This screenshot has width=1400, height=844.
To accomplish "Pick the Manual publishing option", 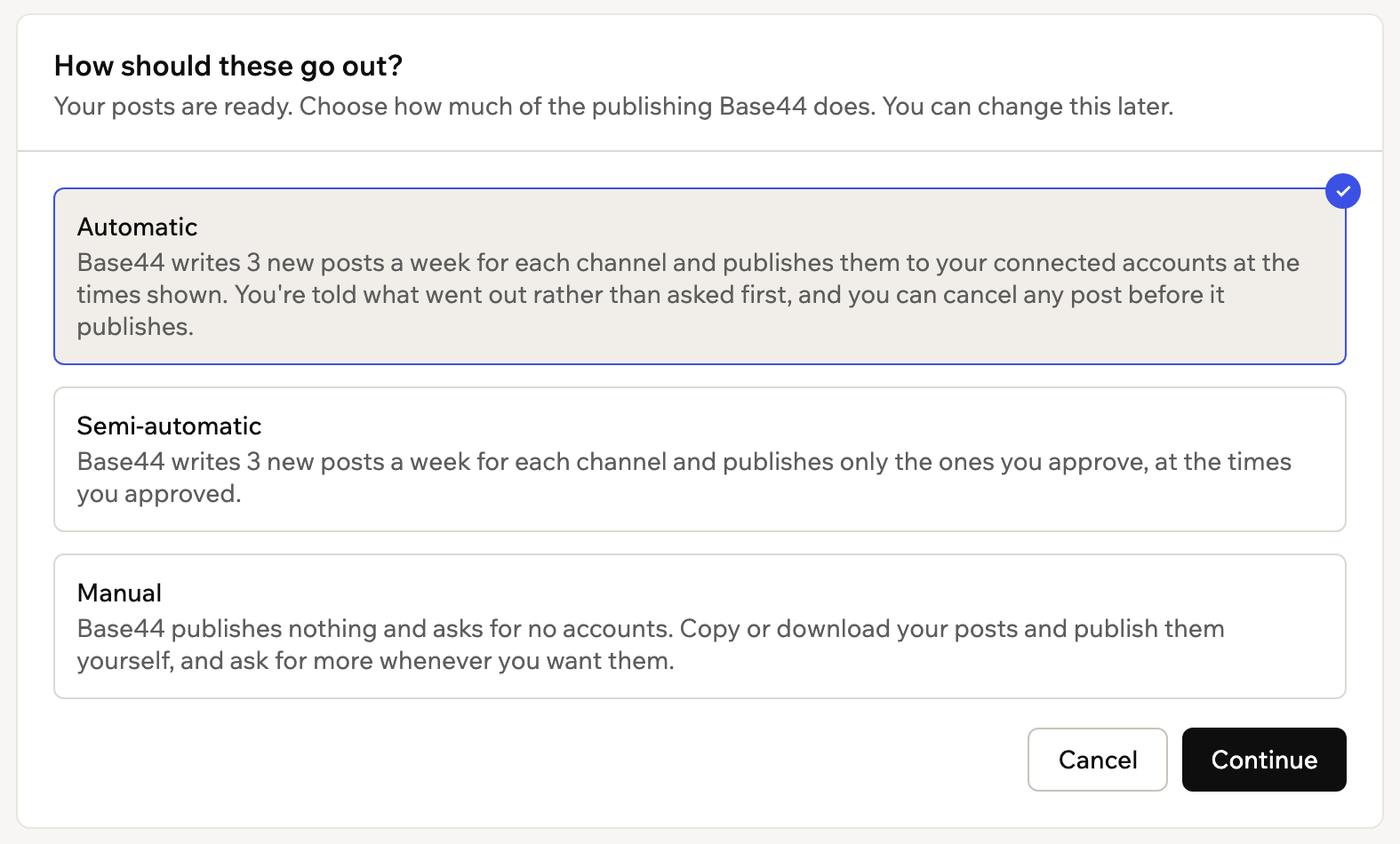I will (x=700, y=626).
